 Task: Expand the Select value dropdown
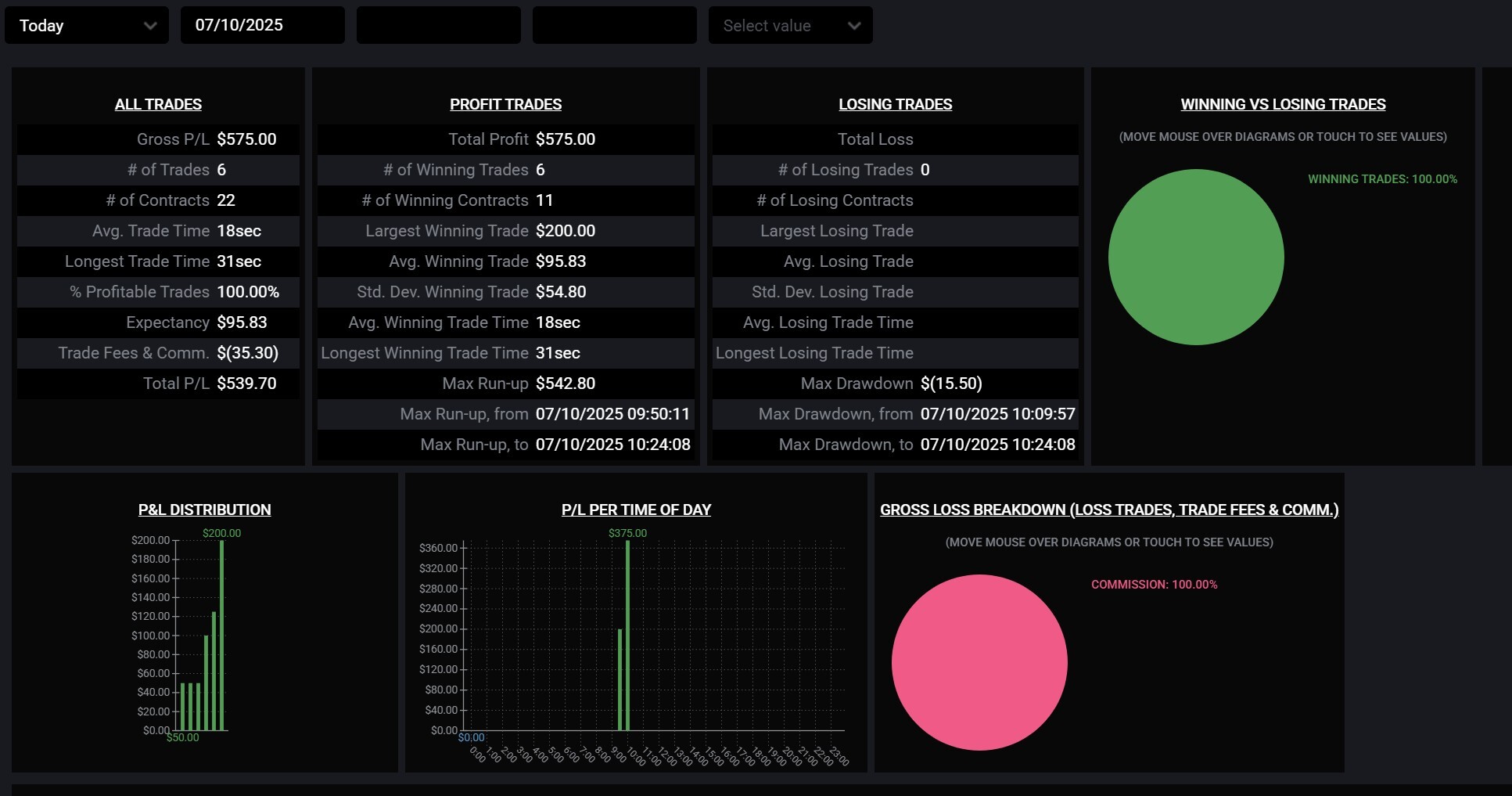(x=790, y=26)
